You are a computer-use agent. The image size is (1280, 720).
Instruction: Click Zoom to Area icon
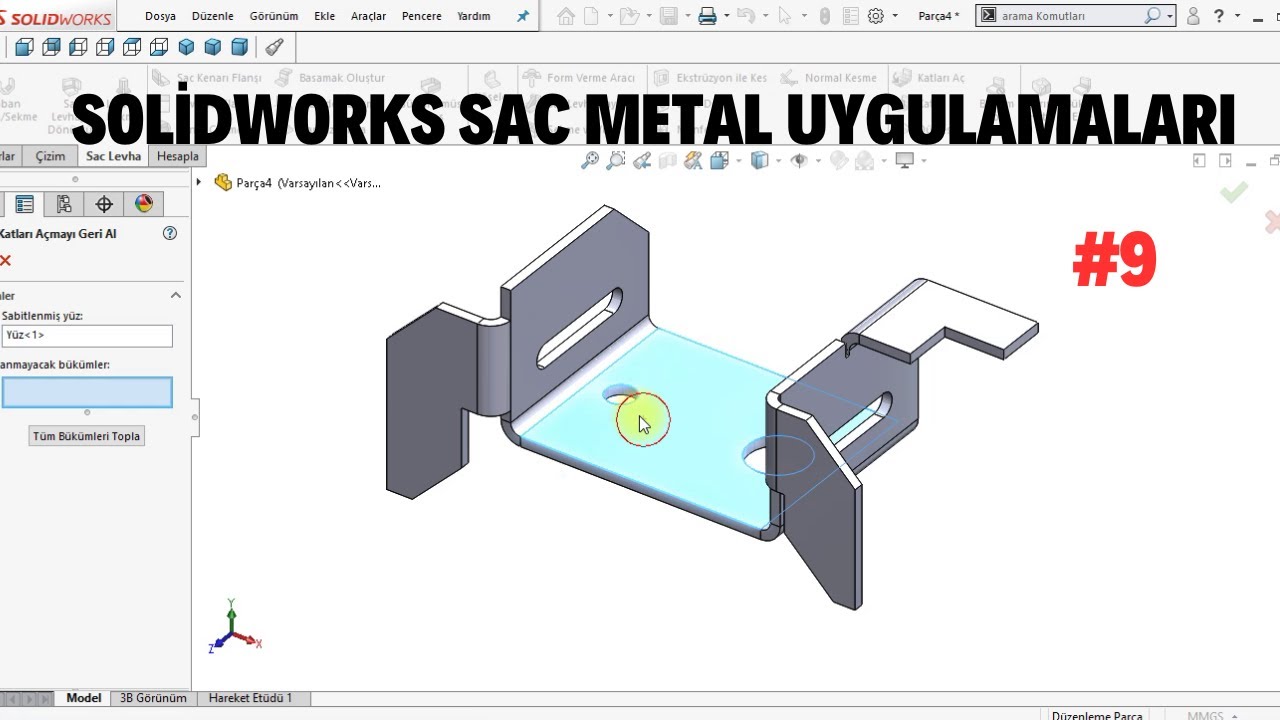coord(616,160)
